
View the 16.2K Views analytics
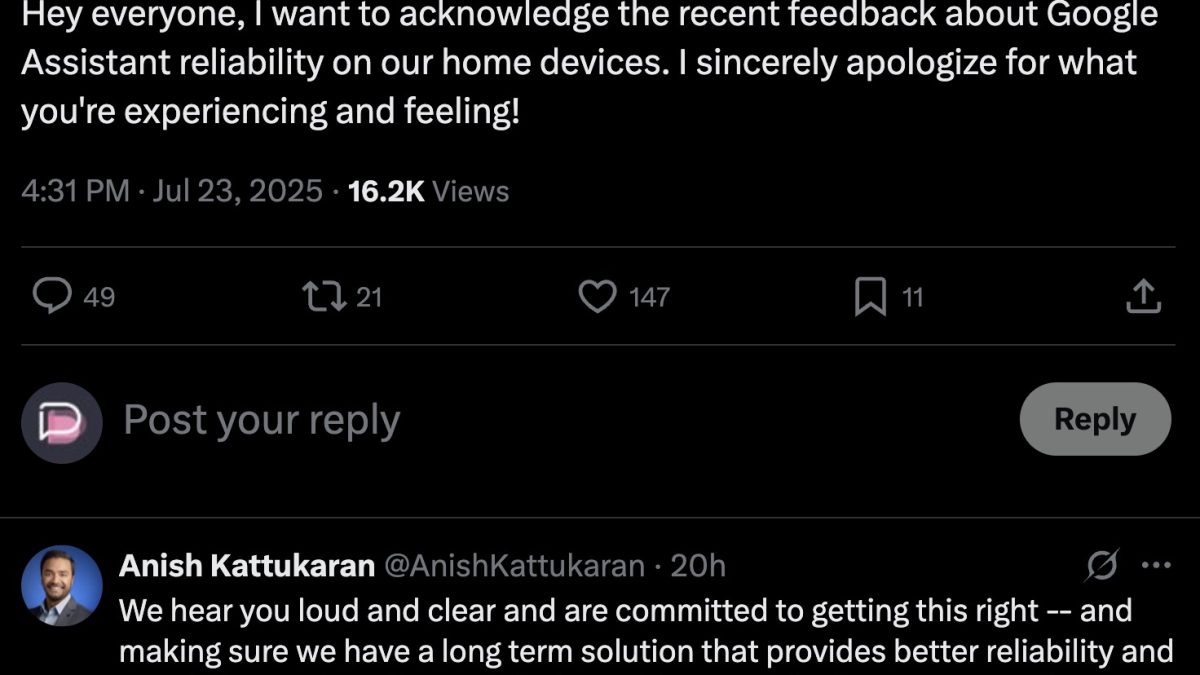428,191
